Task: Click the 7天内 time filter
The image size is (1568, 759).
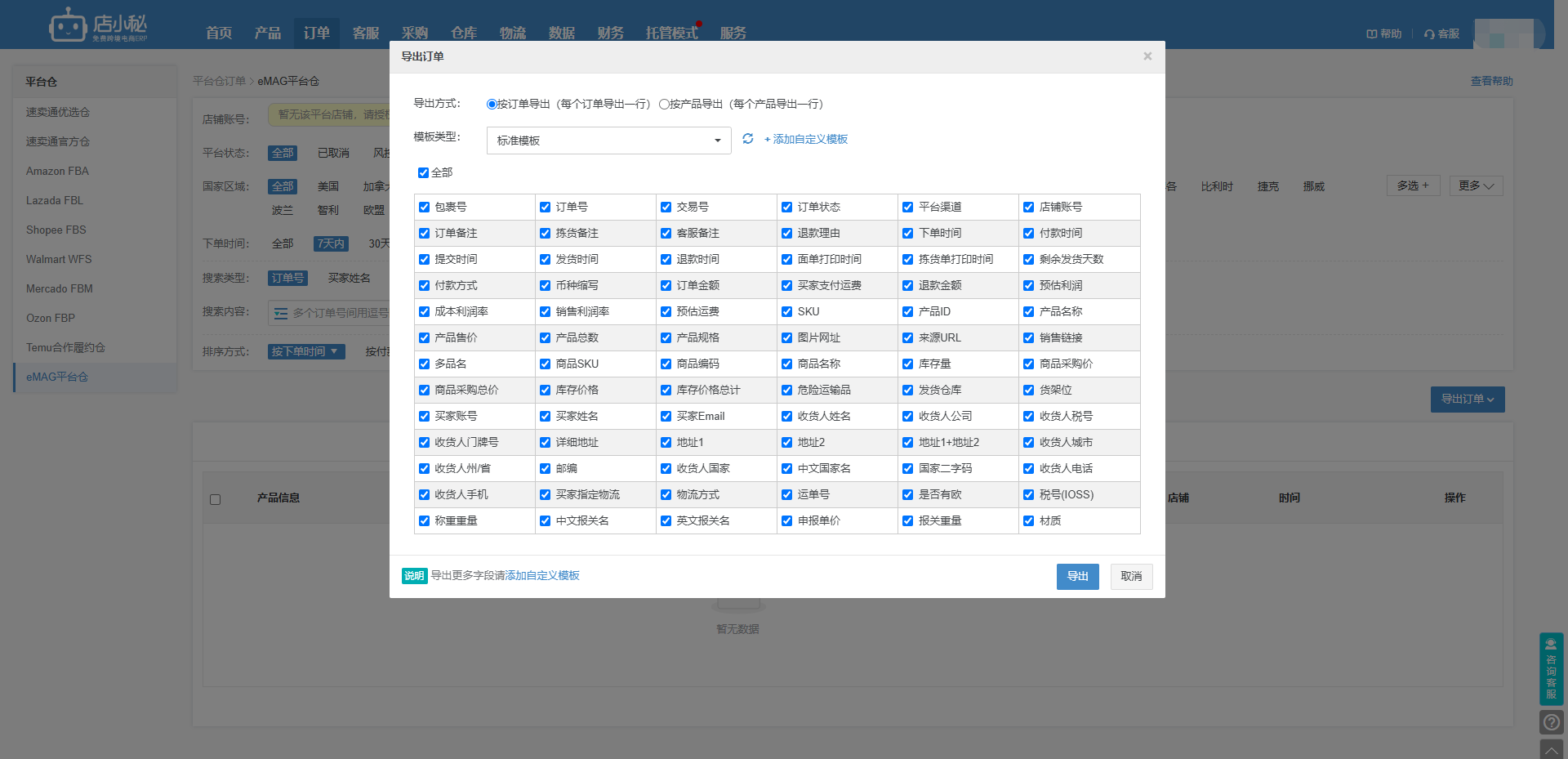Action: pos(331,244)
